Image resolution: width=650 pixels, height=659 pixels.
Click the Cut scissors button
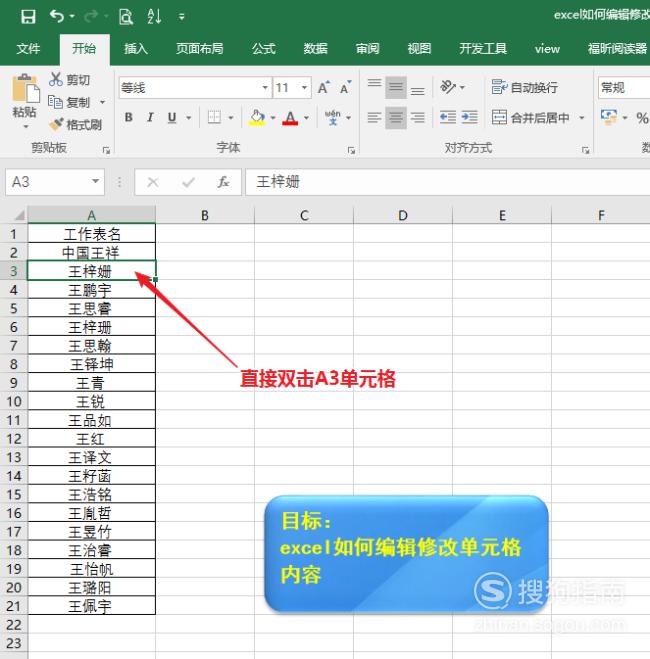pyautogui.click(x=69, y=79)
